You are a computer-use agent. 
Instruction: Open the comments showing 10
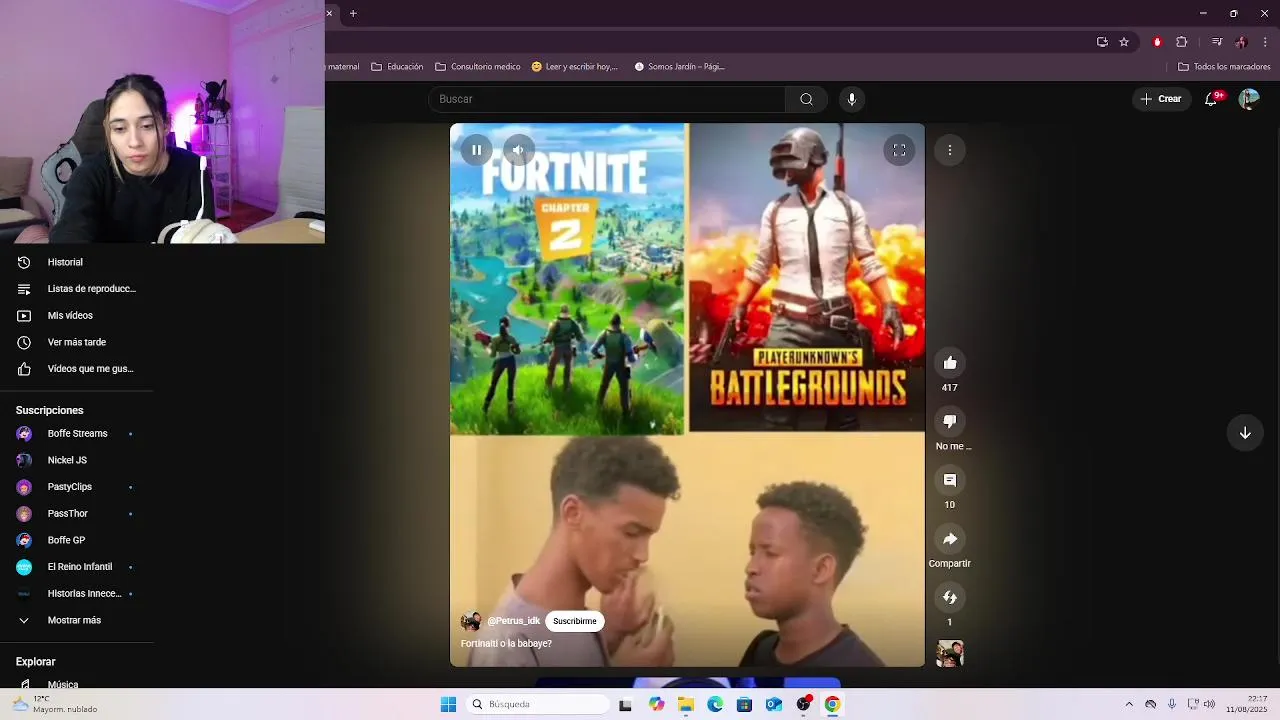[x=950, y=480]
